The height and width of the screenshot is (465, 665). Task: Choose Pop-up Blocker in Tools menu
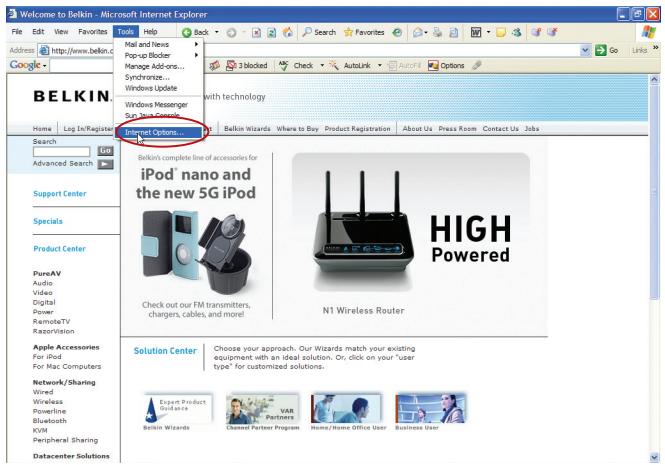[159, 55]
